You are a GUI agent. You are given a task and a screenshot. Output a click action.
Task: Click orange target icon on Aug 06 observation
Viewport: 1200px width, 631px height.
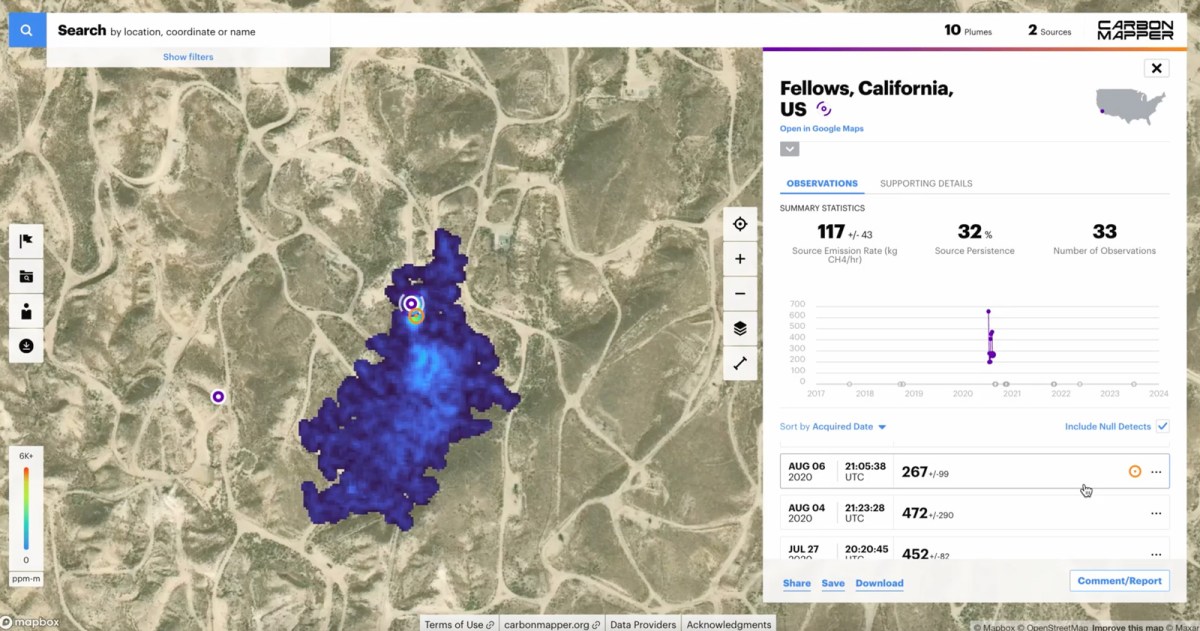(x=1135, y=472)
